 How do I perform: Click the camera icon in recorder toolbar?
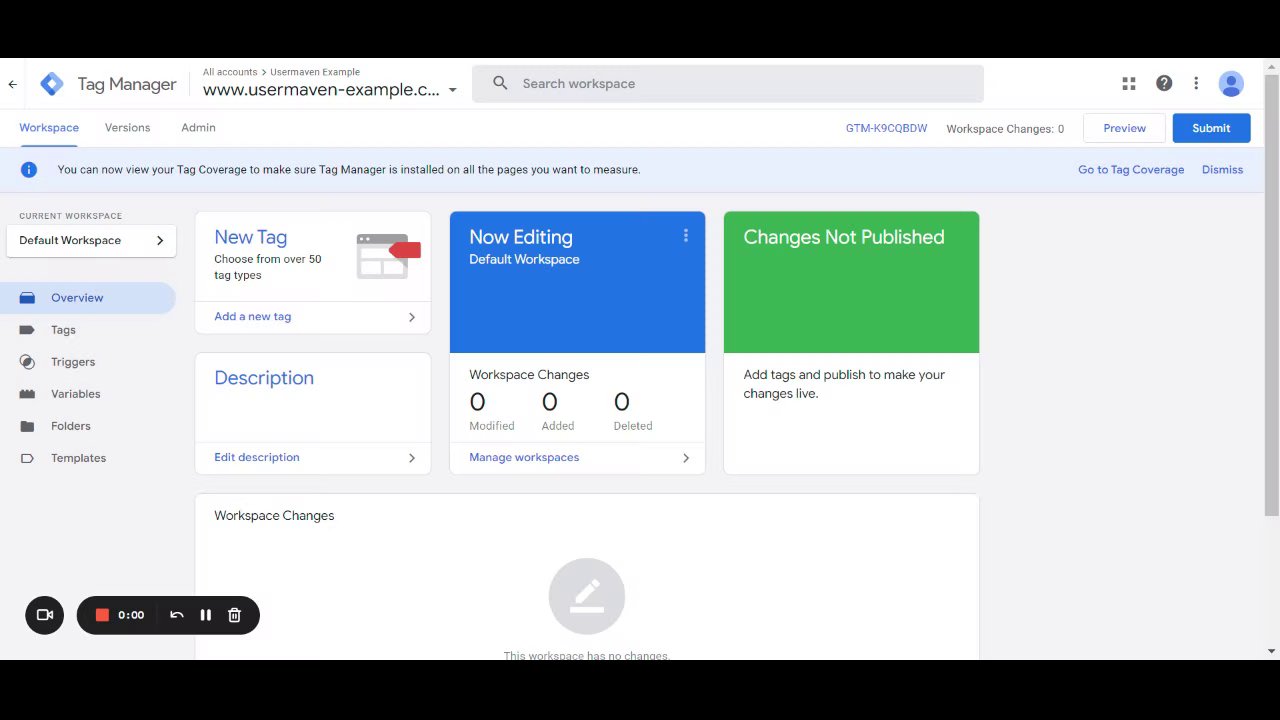[45, 615]
